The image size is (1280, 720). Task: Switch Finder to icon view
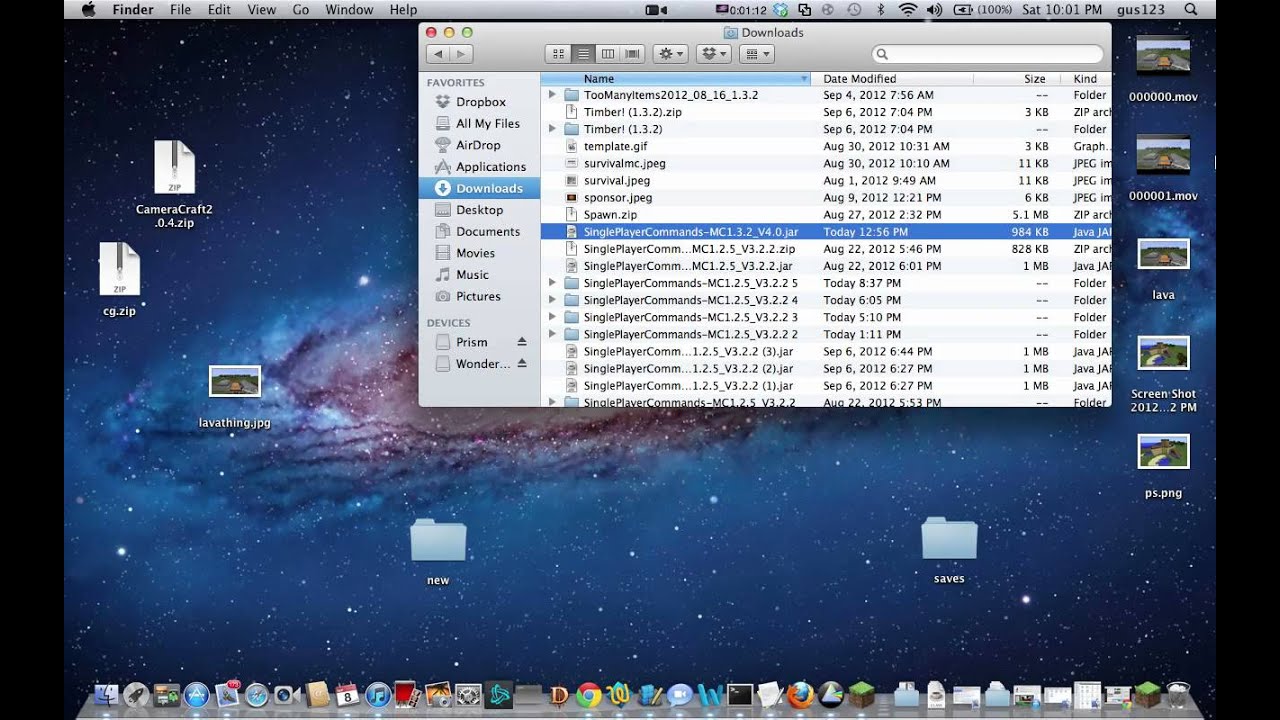tap(558, 54)
